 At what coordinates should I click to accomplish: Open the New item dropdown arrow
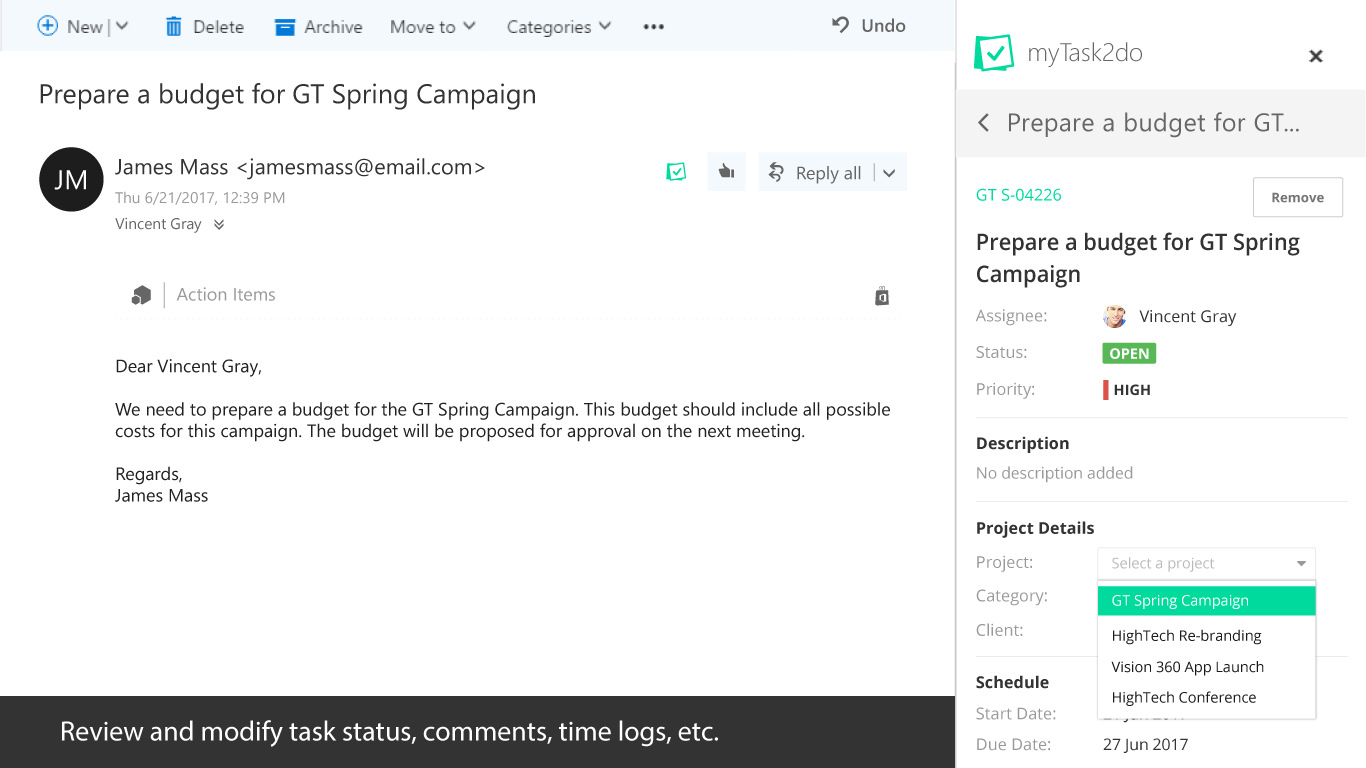click(x=123, y=27)
